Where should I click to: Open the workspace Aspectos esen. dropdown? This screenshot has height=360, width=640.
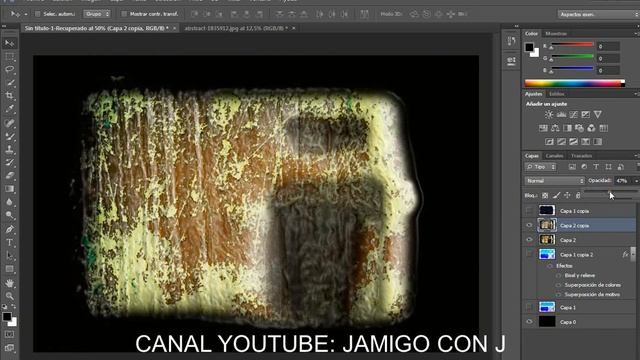598,14
